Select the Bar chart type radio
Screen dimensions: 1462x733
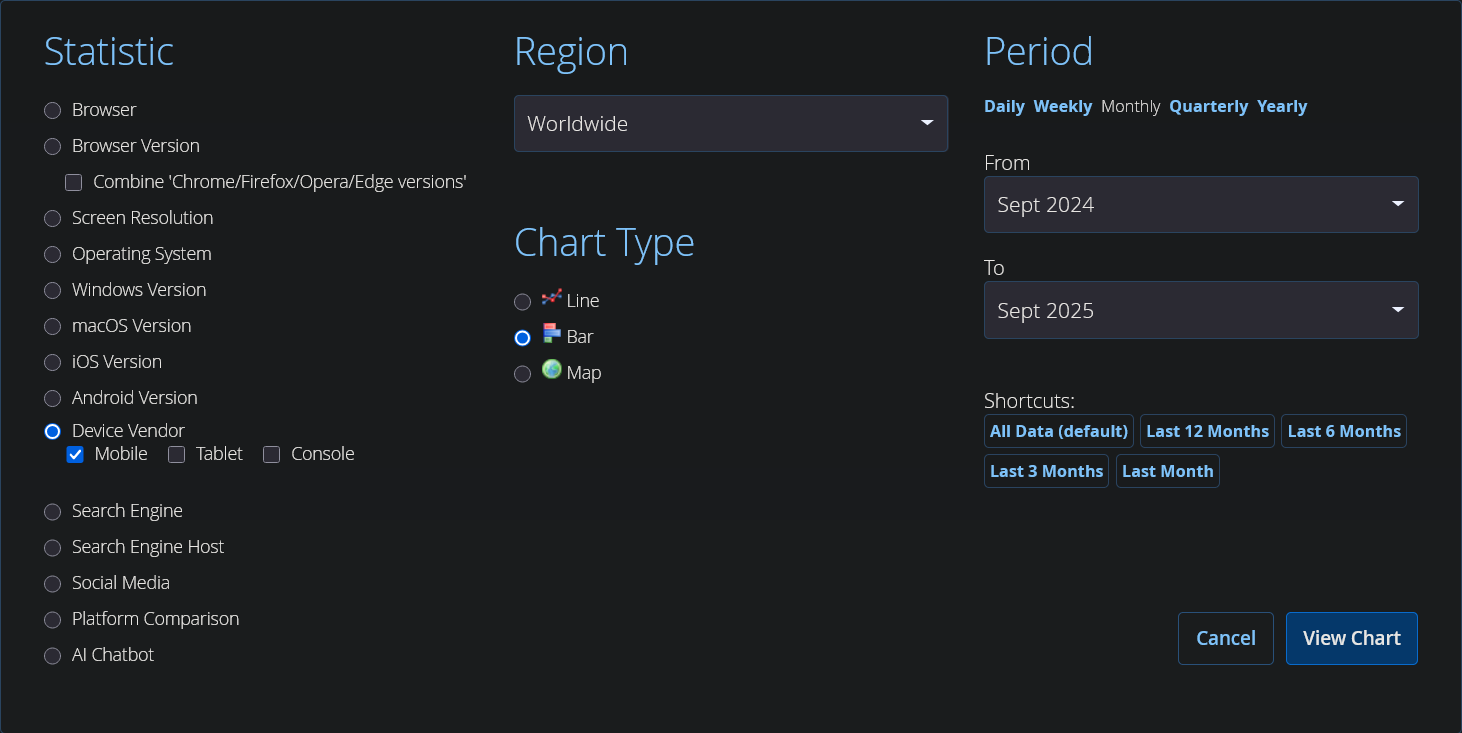522,338
